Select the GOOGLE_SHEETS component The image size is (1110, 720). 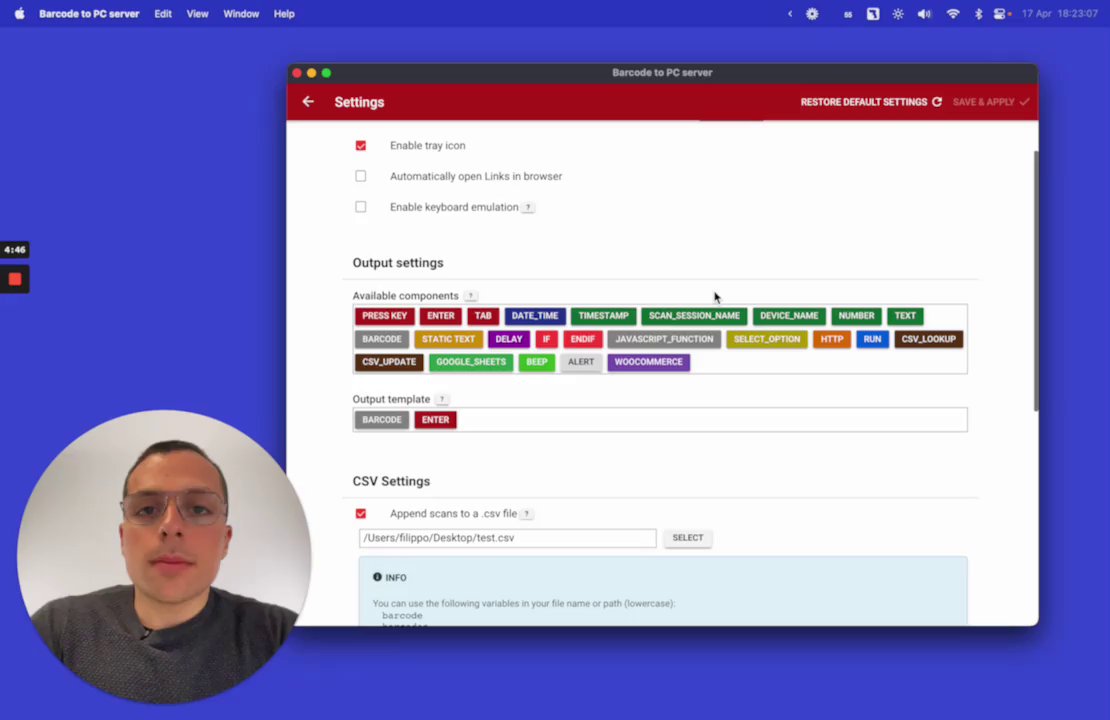pos(471,362)
